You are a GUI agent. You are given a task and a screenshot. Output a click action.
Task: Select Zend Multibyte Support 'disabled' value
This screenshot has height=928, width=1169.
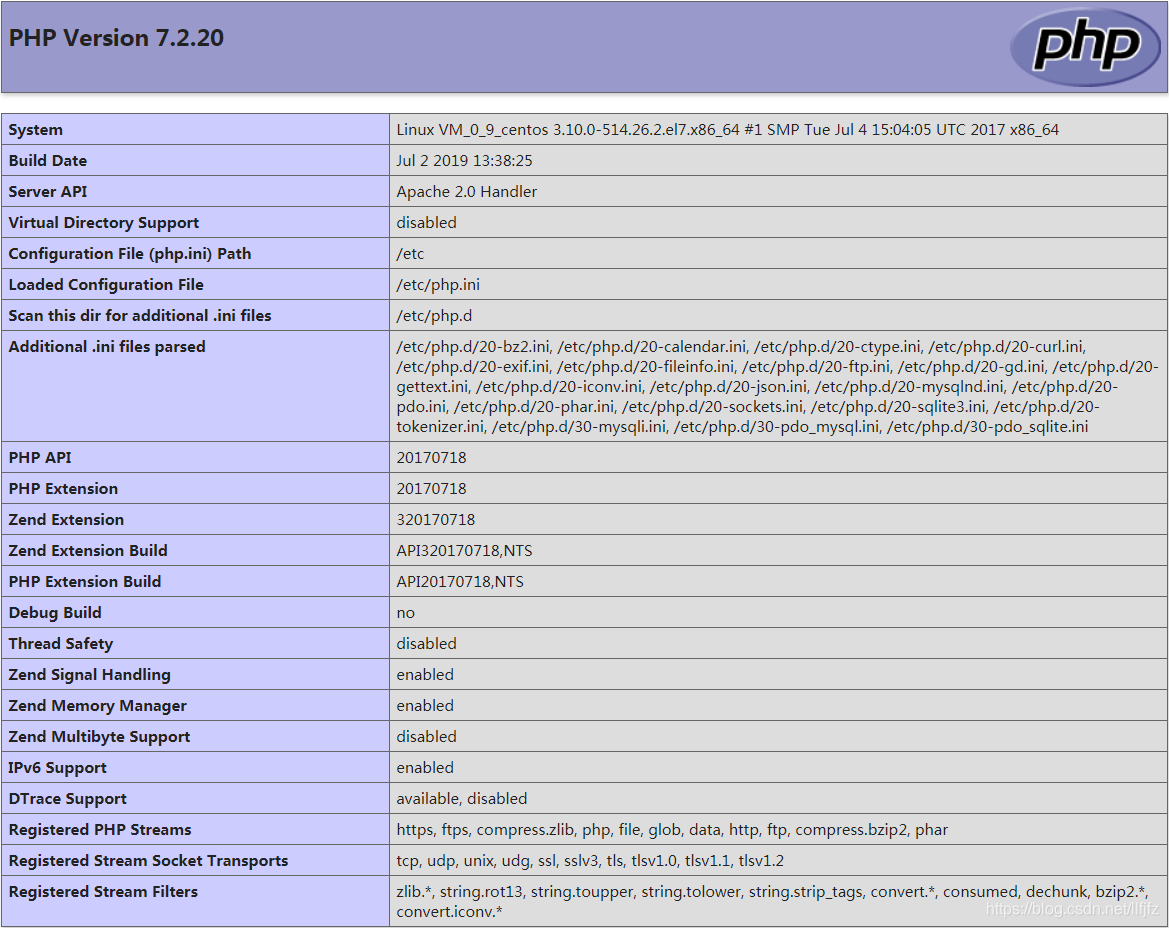(x=426, y=736)
